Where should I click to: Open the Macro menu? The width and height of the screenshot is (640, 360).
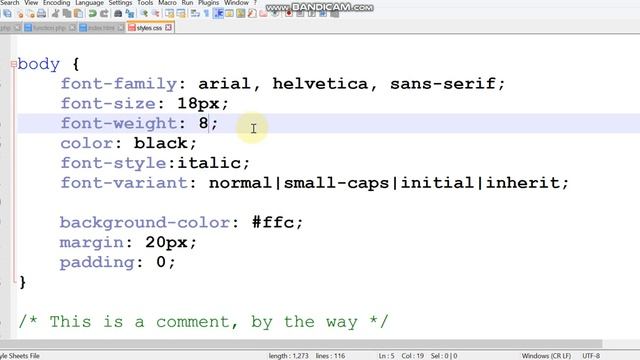[x=167, y=3]
